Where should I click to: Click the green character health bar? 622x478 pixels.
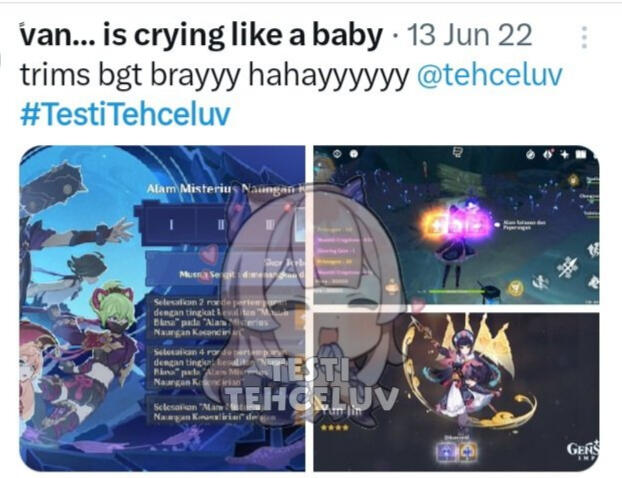coord(456,292)
